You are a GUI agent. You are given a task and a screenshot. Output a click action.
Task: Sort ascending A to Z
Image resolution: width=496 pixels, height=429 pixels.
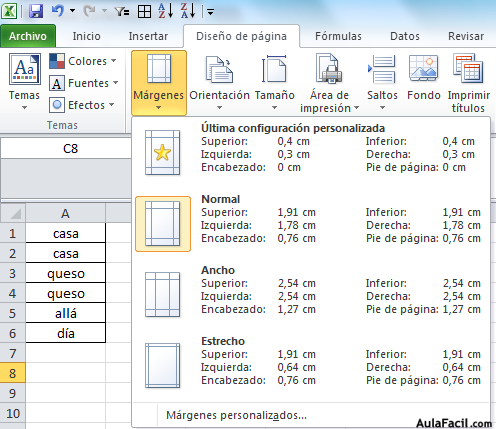pos(166,11)
